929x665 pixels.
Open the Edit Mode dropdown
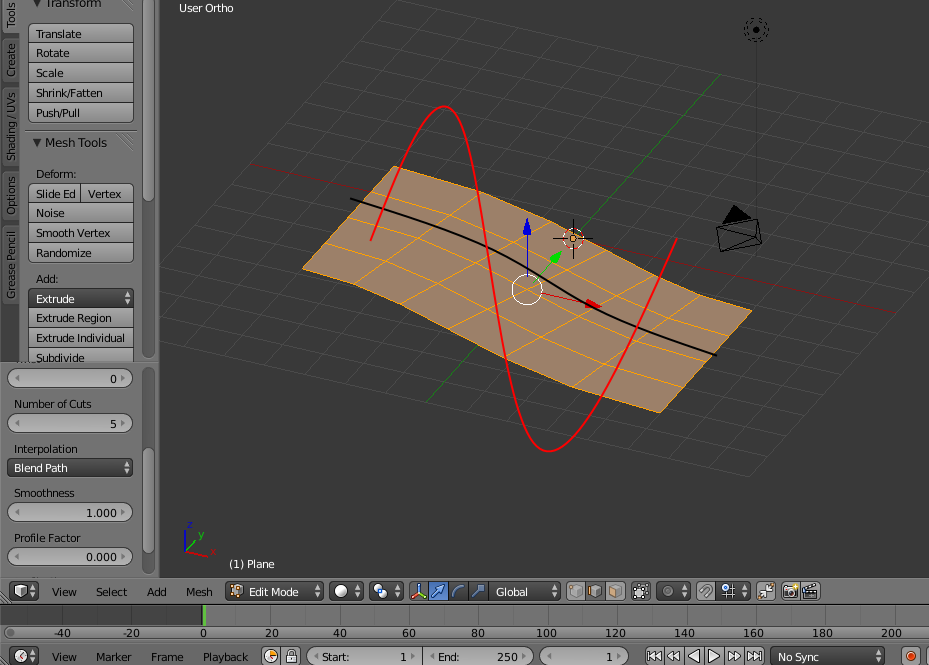(275, 591)
